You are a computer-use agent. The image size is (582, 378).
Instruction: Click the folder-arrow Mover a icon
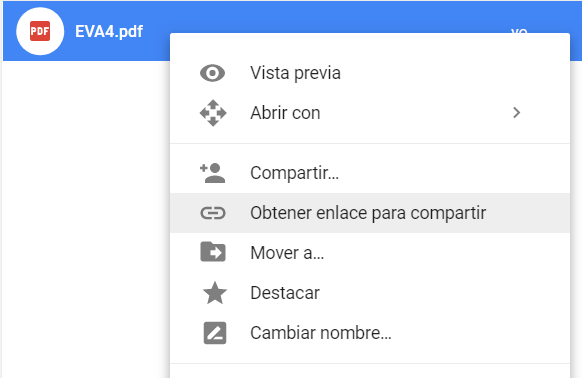tap(213, 252)
